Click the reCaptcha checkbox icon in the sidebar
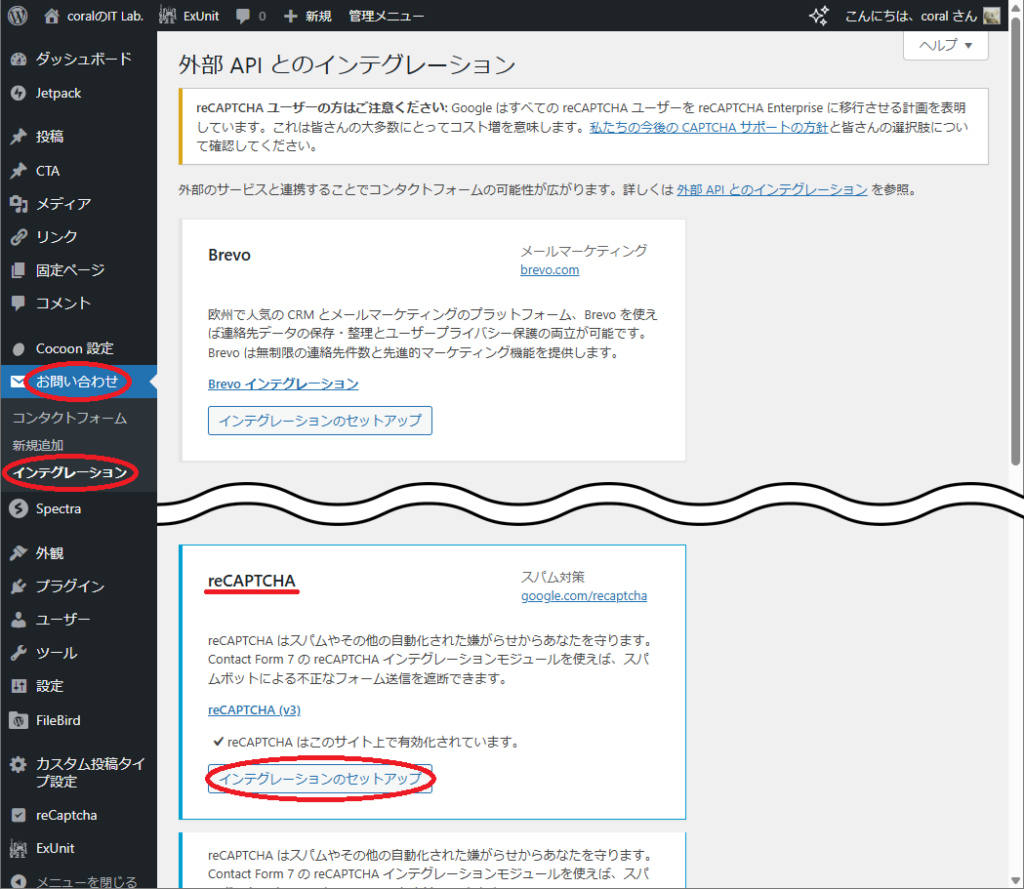 (18, 816)
